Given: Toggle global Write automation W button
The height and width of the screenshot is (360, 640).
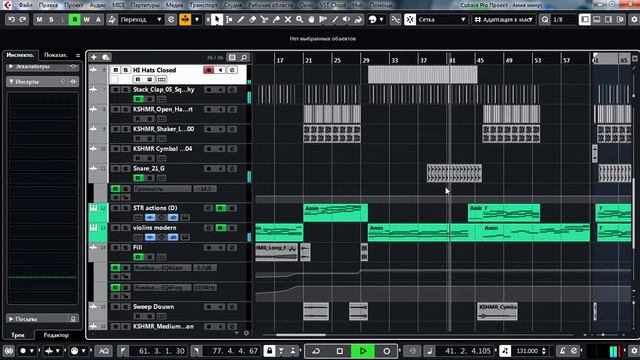Looking at the screenshot, I should [87, 20].
